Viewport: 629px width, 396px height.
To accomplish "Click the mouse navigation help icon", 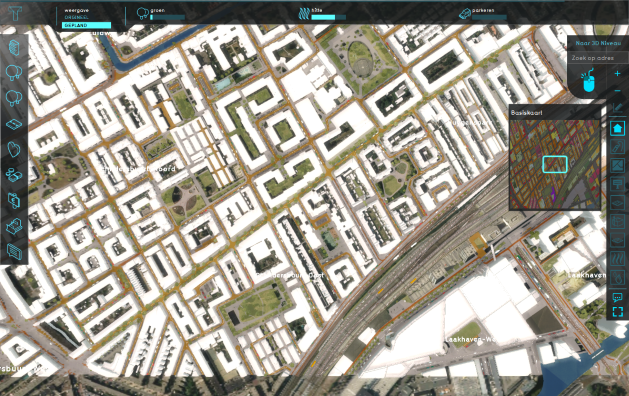I will coord(588,81).
